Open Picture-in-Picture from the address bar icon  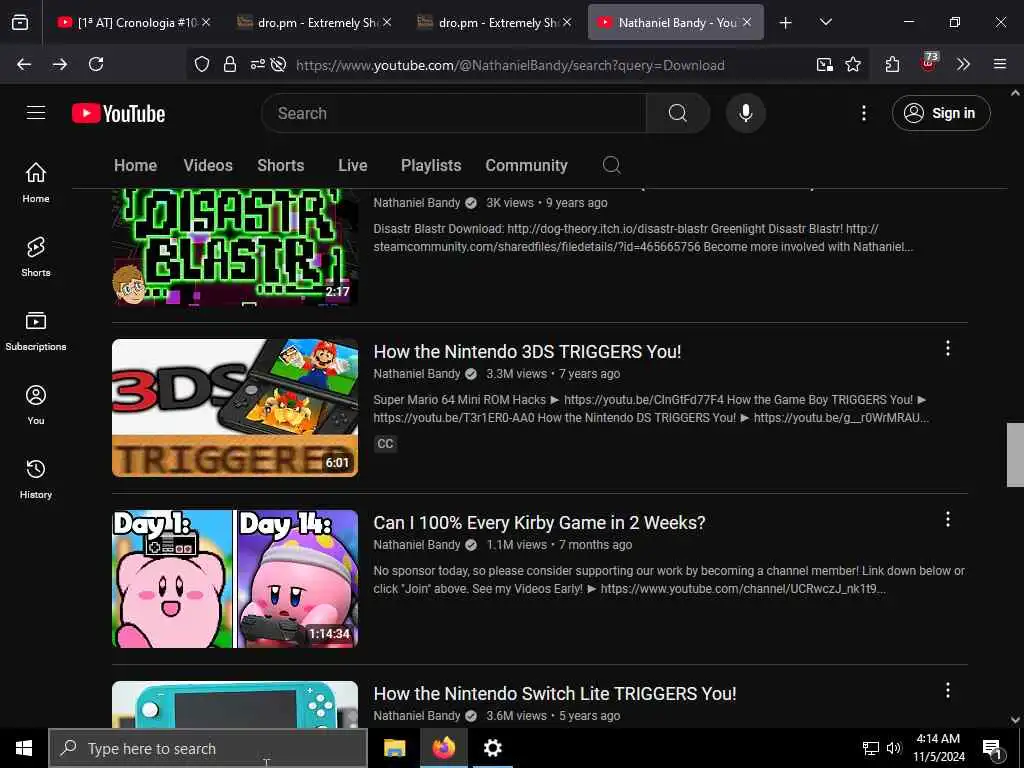825,64
